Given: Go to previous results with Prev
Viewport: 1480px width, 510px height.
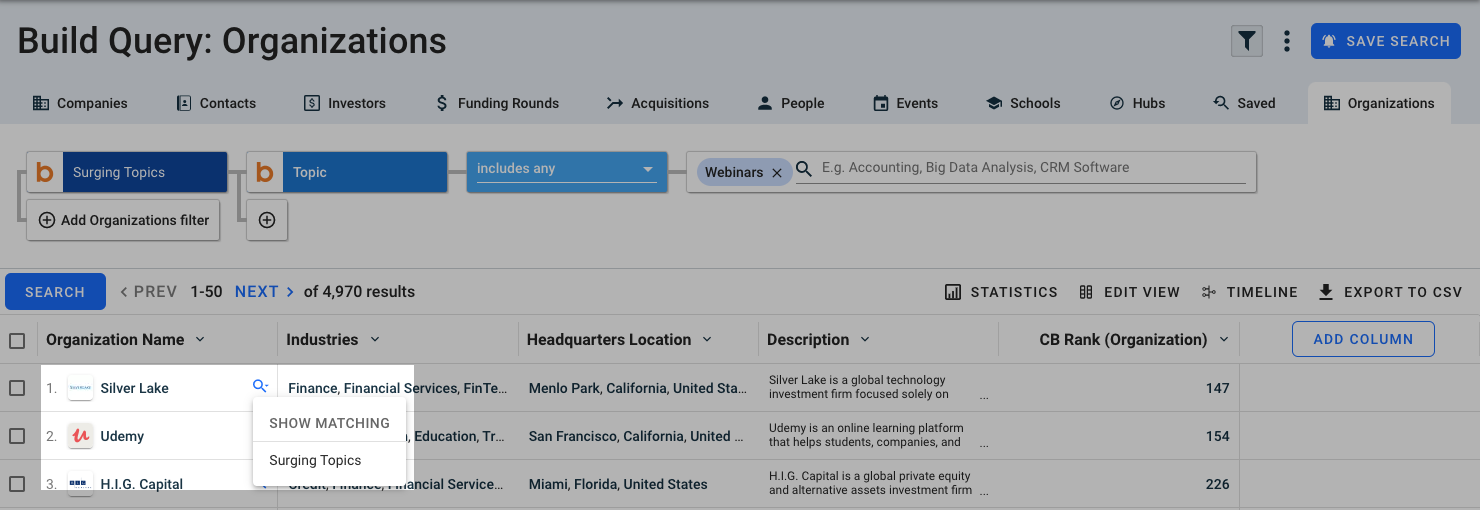Looking at the screenshot, I should point(148,292).
